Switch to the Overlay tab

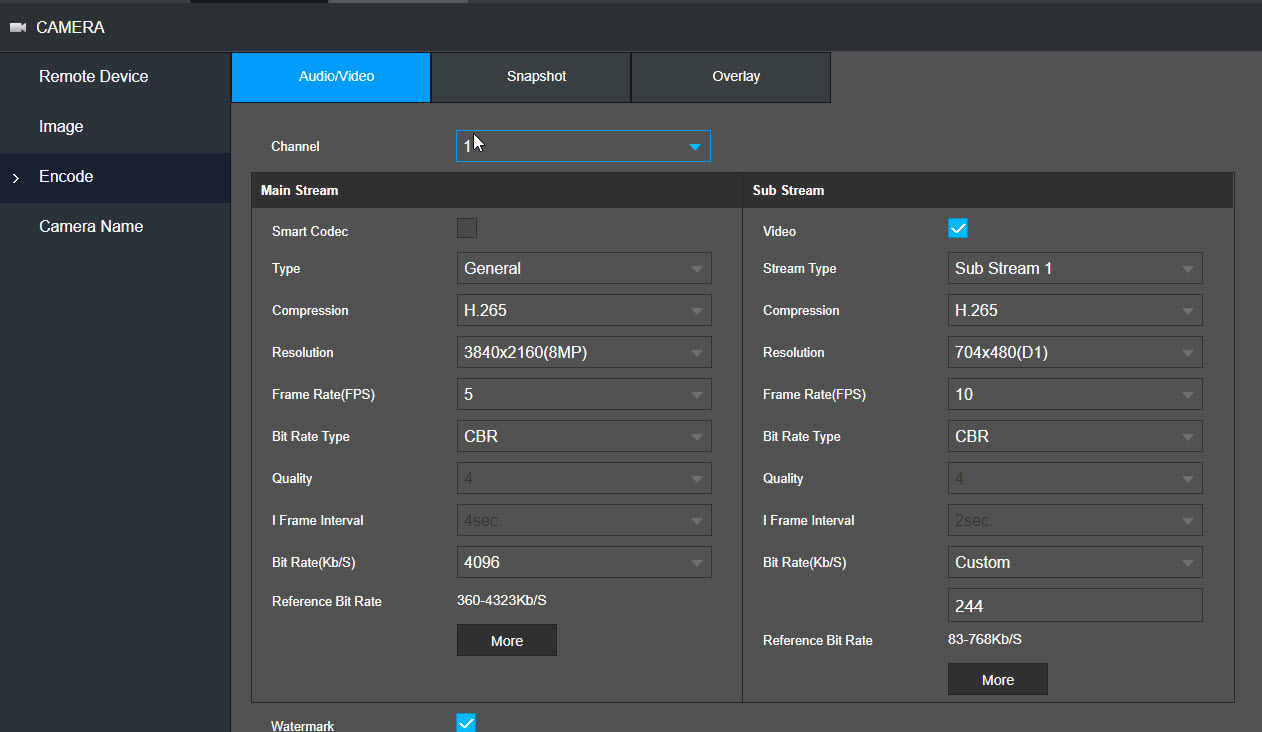pos(731,77)
